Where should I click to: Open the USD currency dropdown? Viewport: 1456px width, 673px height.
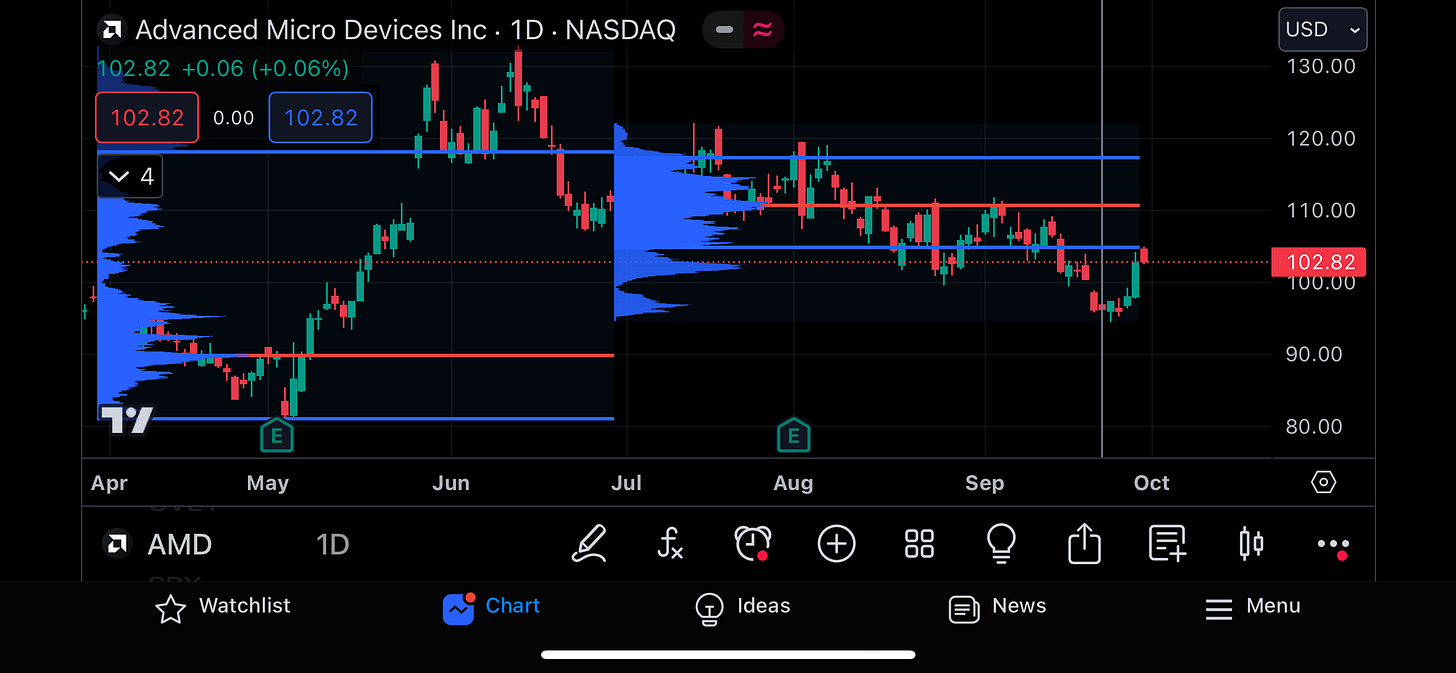1323,29
